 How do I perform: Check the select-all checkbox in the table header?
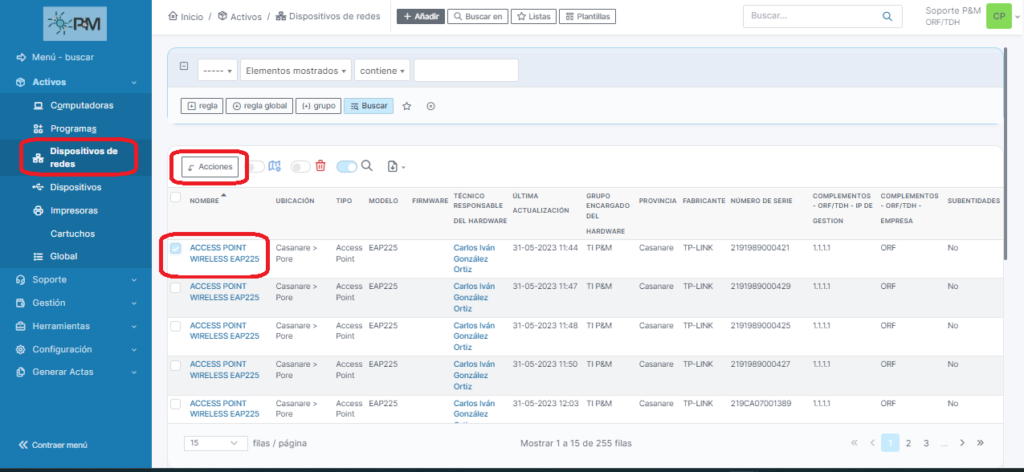(176, 197)
